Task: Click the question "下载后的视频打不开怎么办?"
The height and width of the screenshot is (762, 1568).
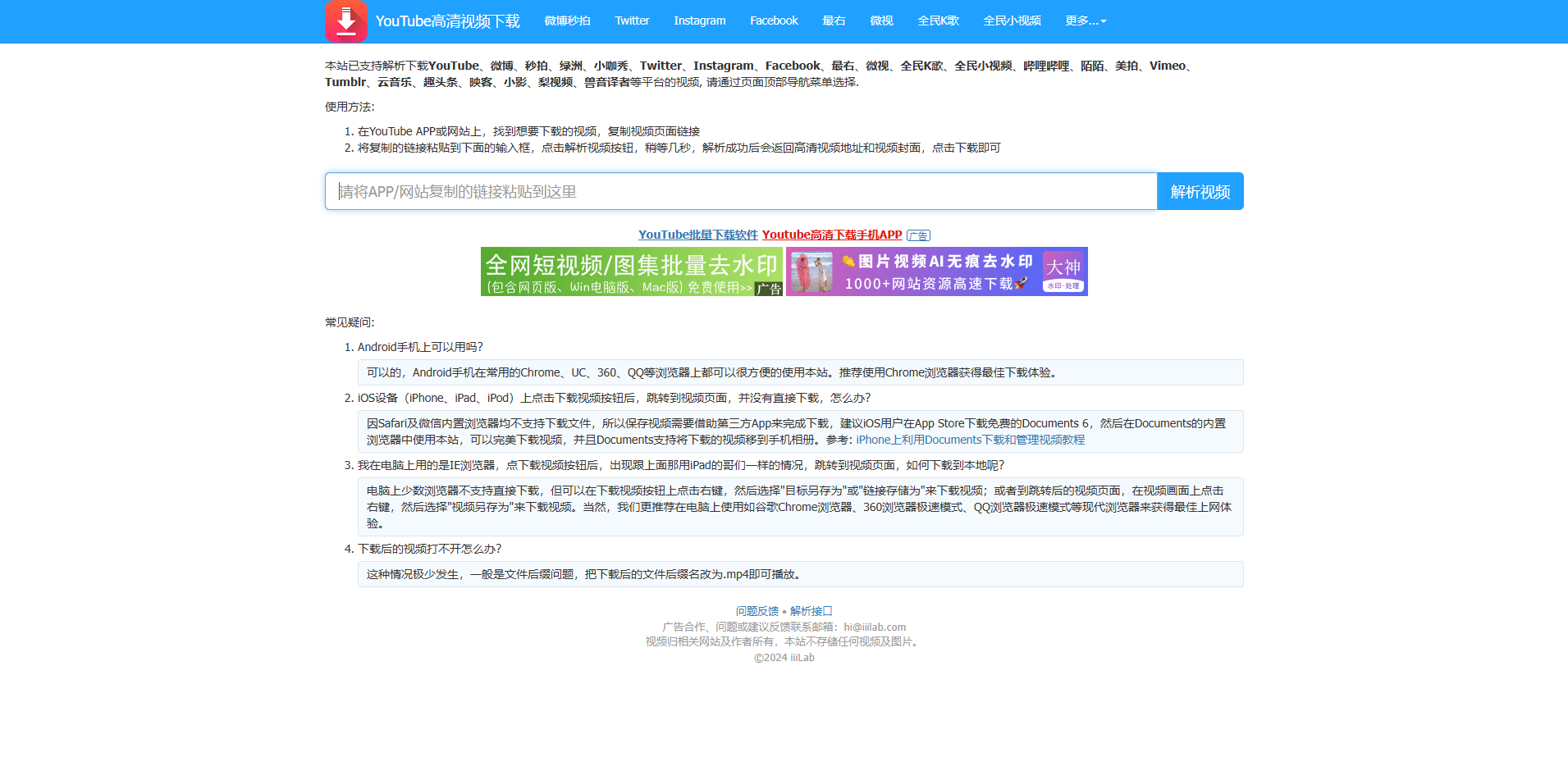Action: (429, 549)
